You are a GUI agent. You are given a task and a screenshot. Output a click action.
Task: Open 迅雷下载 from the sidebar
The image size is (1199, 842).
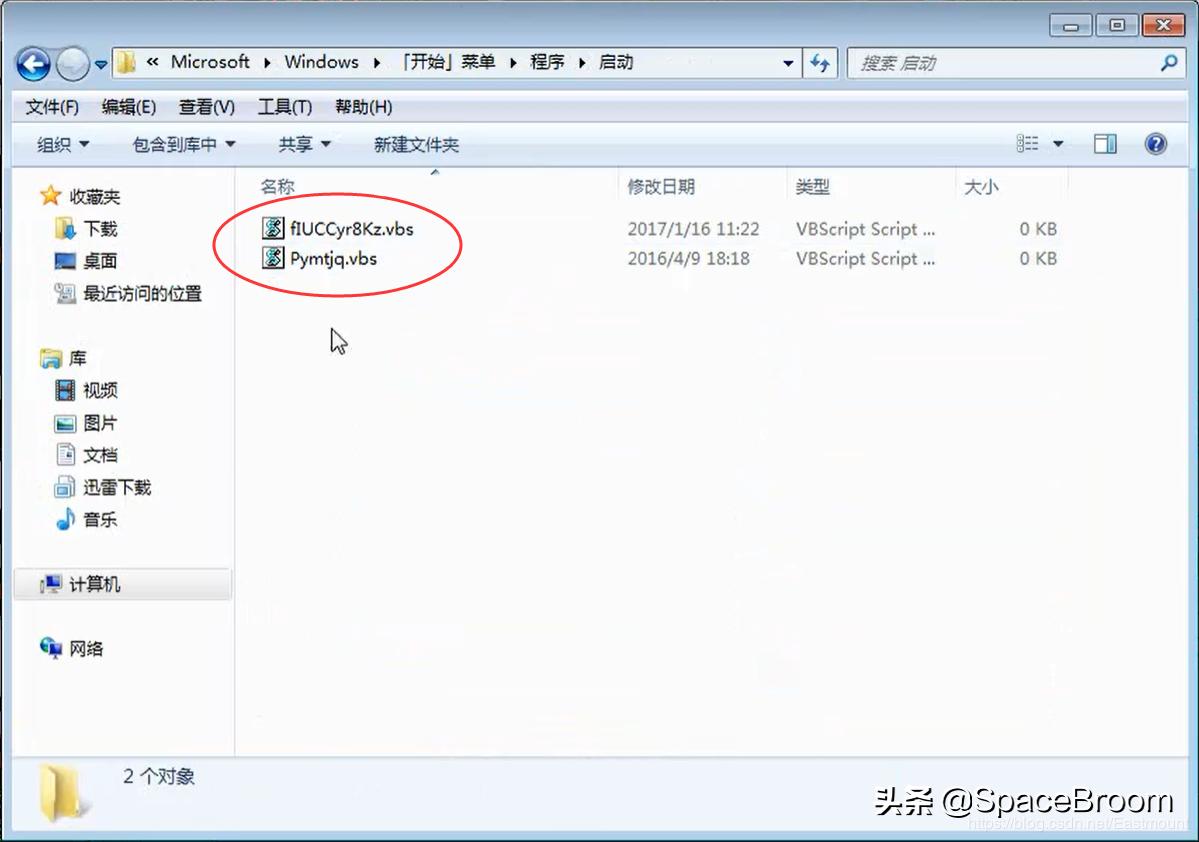116,487
